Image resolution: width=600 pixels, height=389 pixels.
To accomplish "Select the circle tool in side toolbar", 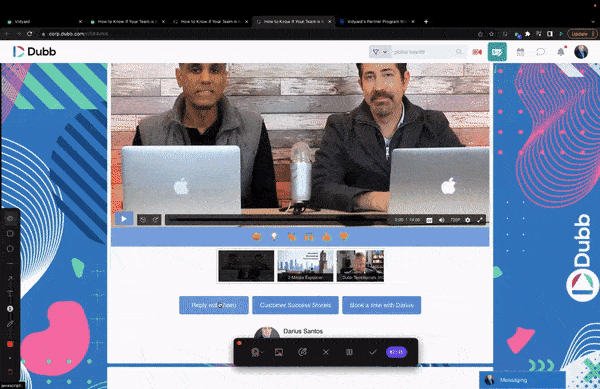I will pos(10,249).
